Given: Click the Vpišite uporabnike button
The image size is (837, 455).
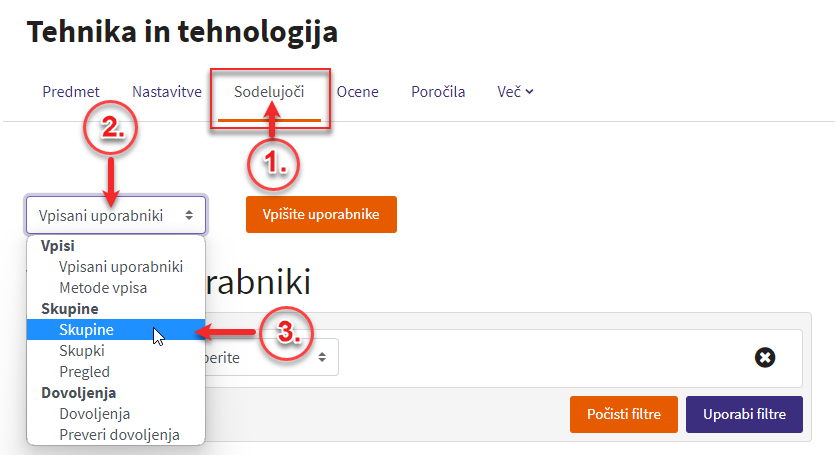Looking at the screenshot, I should [x=321, y=214].
